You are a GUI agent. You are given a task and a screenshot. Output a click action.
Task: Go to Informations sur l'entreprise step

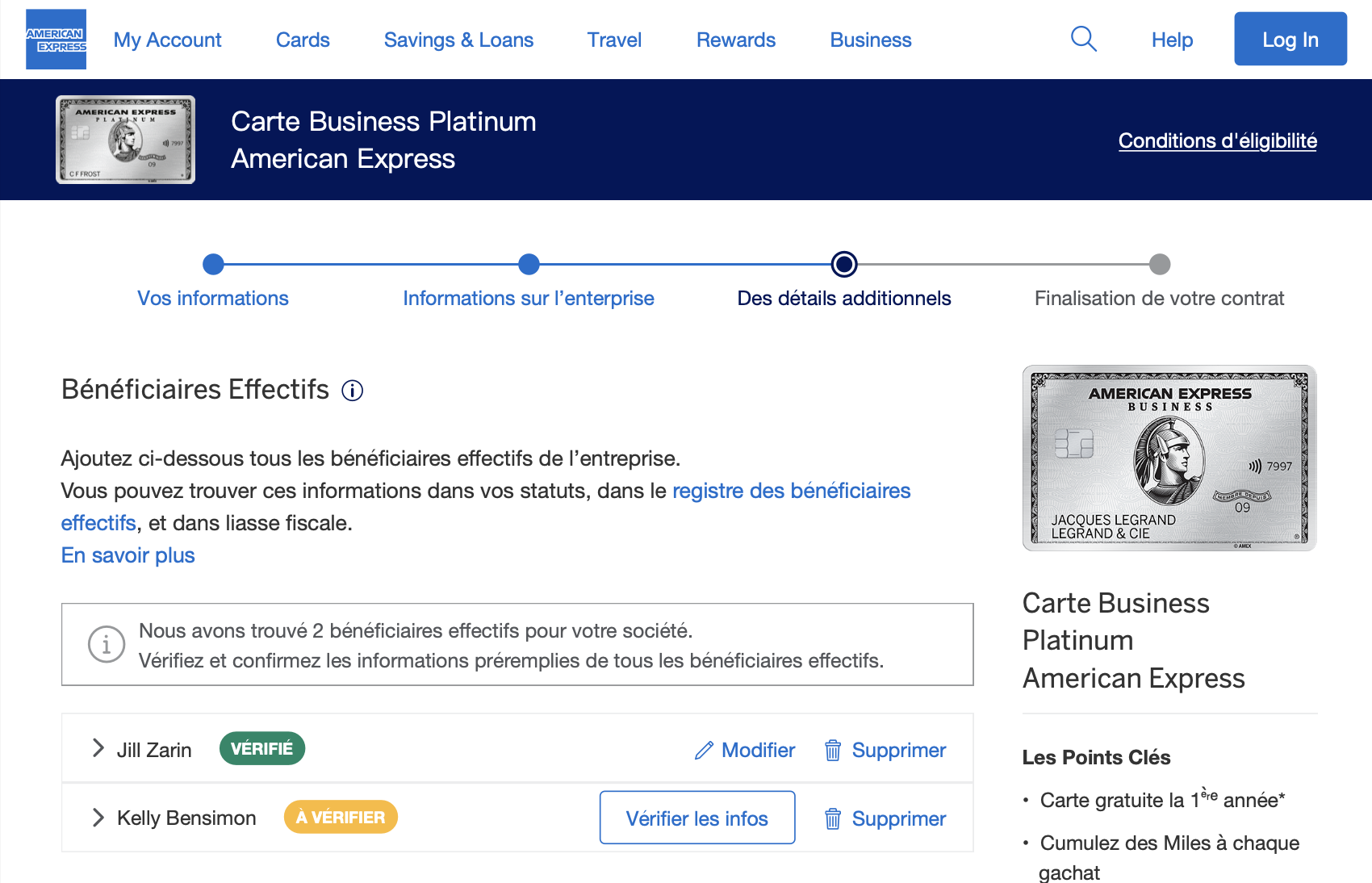[529, 298]
